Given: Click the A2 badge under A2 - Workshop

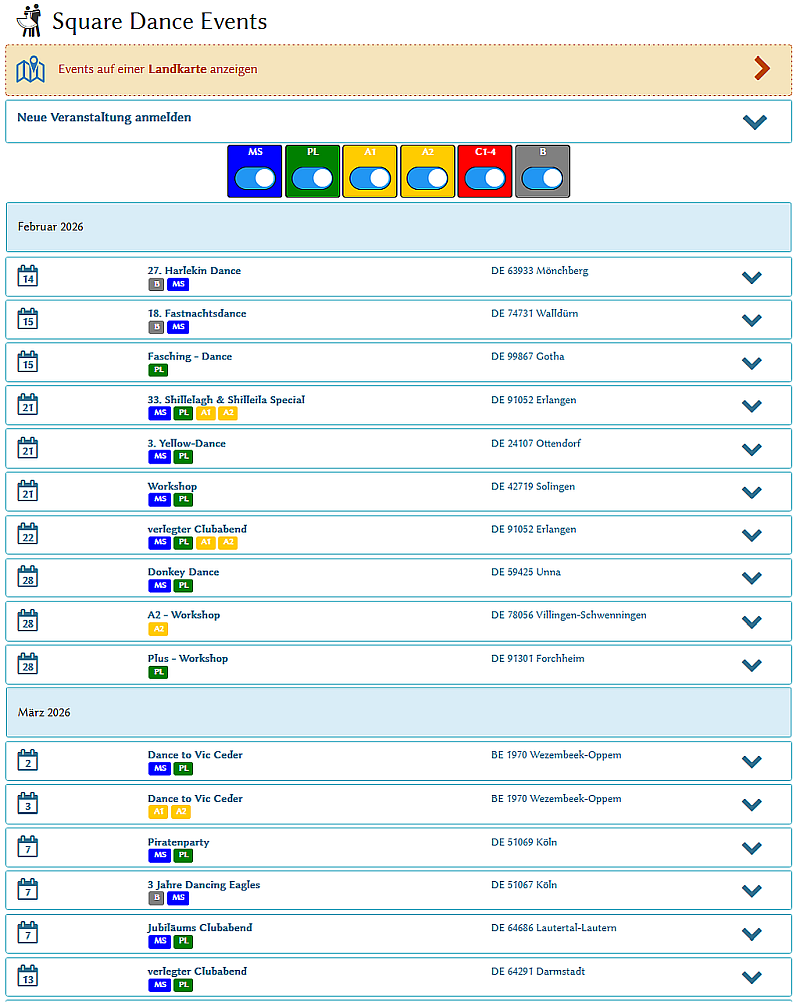Looking at the screenshot, I should click(158, 629).
